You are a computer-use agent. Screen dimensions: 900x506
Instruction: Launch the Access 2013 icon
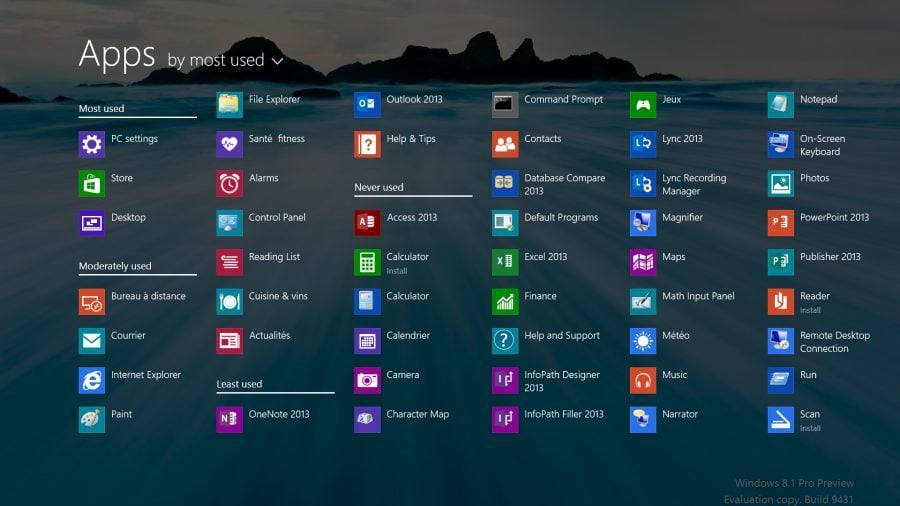coord(367,223)
